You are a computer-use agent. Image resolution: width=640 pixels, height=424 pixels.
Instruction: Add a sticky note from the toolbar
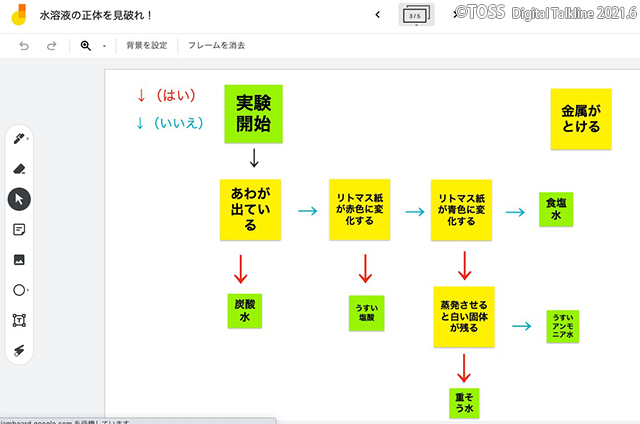click(x=19, y=229)
